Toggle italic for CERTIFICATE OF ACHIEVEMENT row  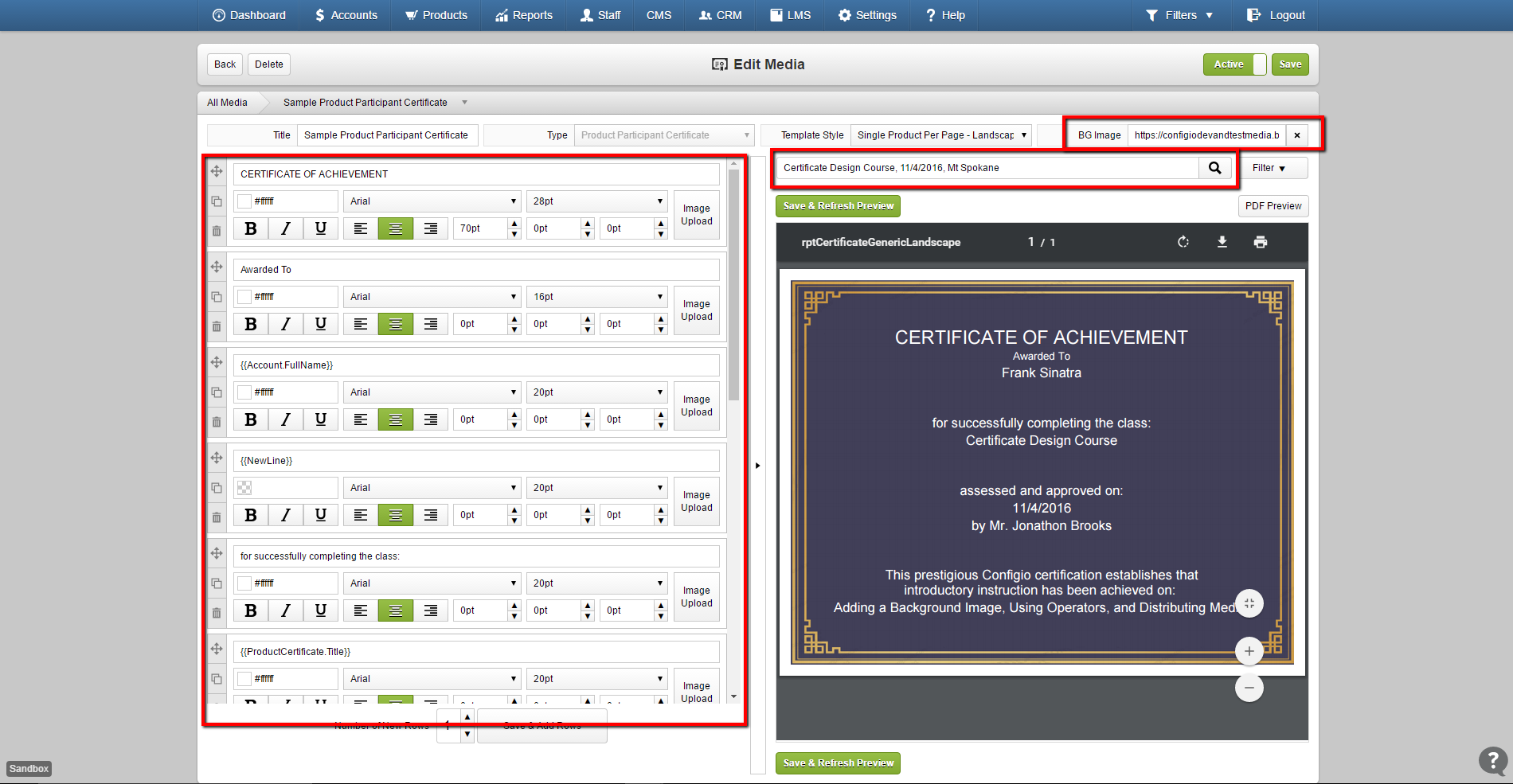(x=286, y=228)
